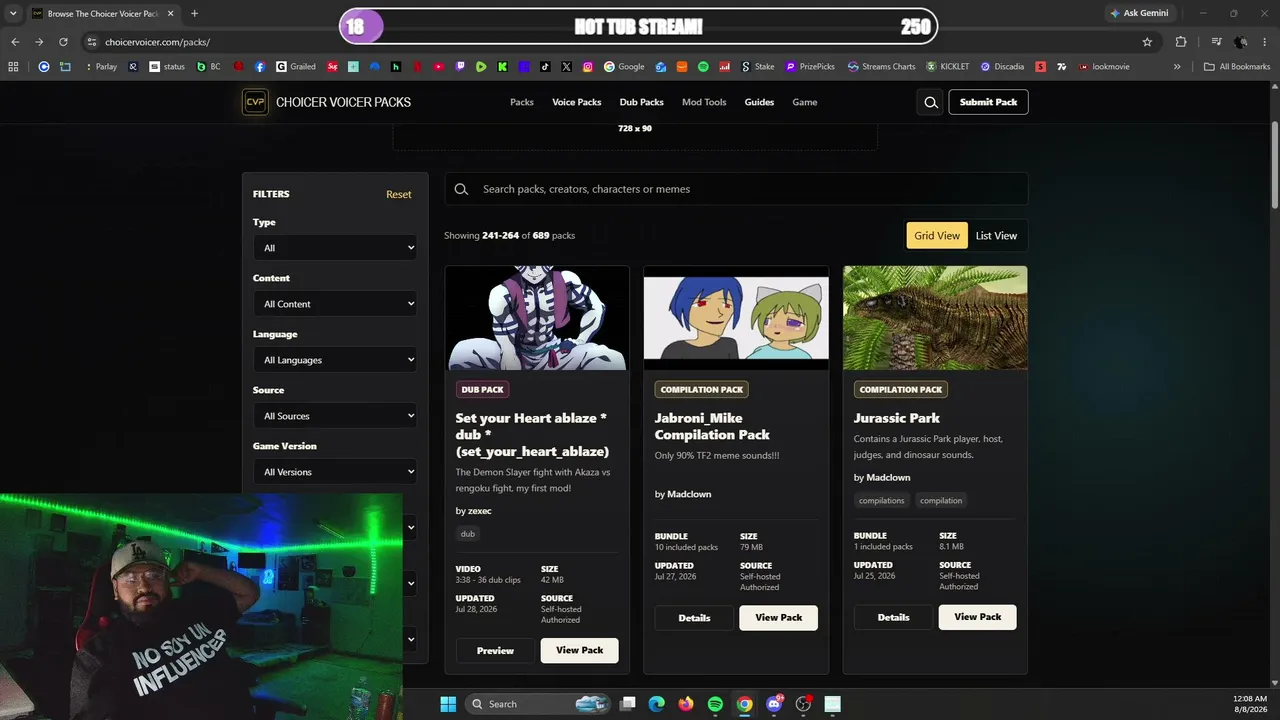Open the Source filter dropdown

pyautogui.click(x=335, y=416)
